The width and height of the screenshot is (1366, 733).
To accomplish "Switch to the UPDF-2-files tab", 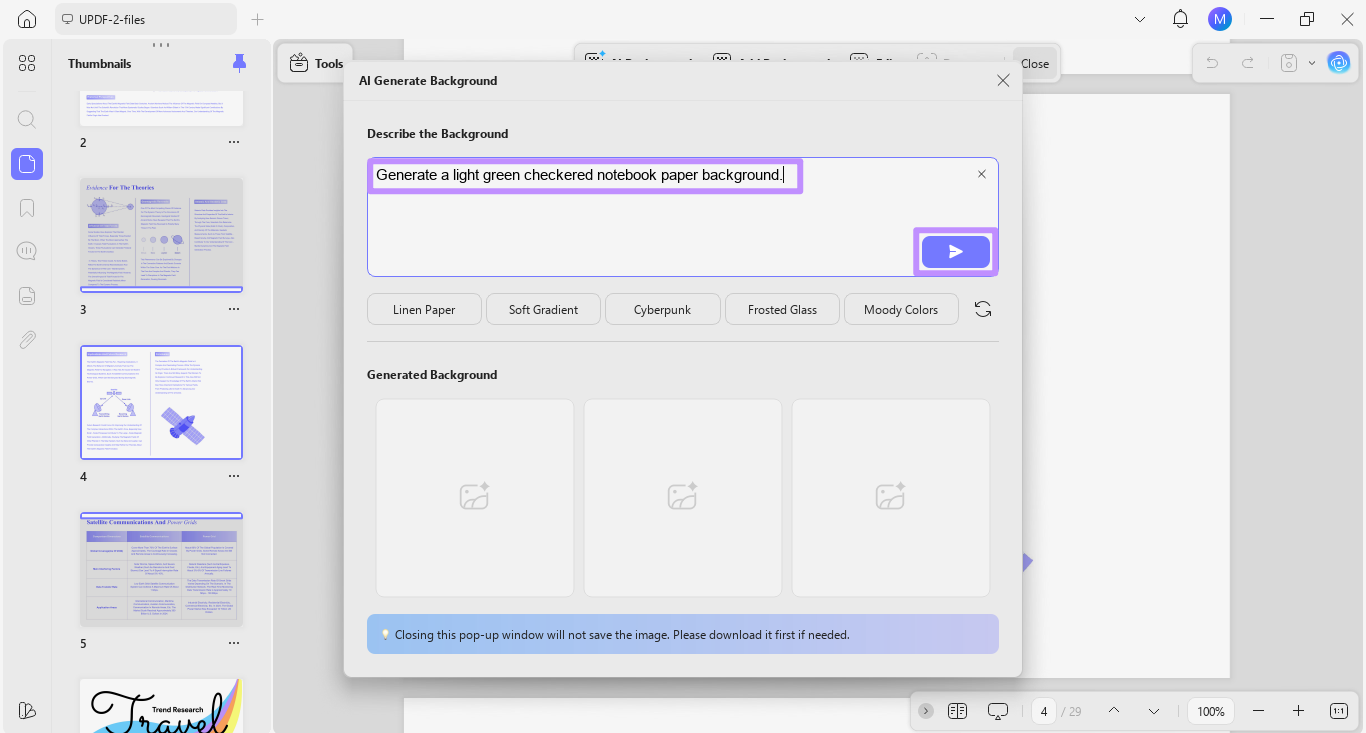I will (x=146, y=19).
